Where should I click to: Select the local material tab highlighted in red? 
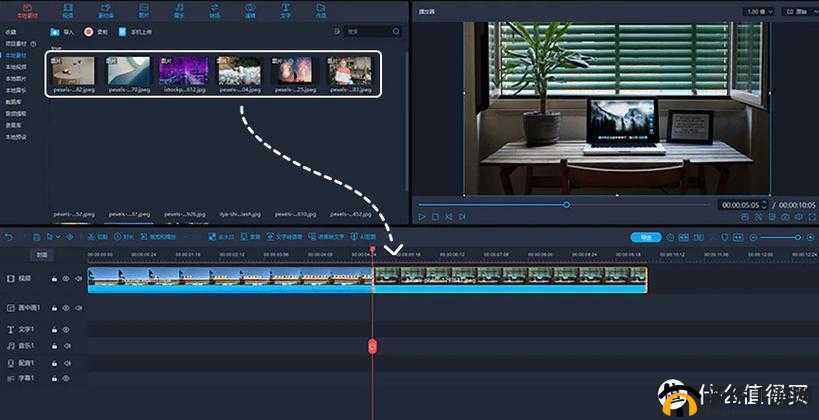click(x=20, y=11)
